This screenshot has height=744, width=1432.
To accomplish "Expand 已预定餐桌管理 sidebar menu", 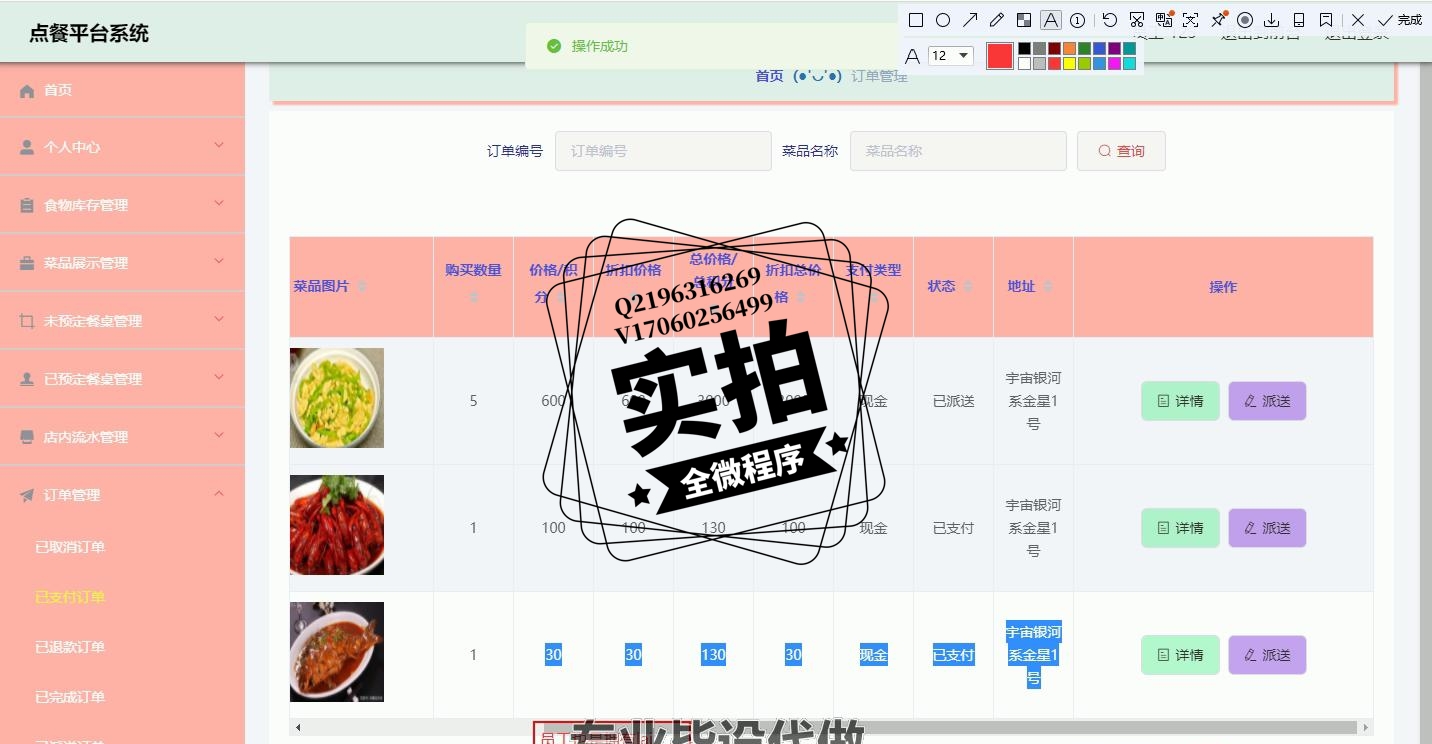I will click(122, 378).
